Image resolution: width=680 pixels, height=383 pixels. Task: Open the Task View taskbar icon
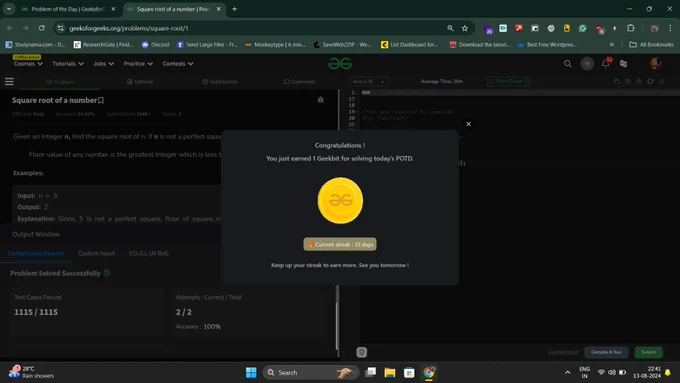(x=370, y=373)
